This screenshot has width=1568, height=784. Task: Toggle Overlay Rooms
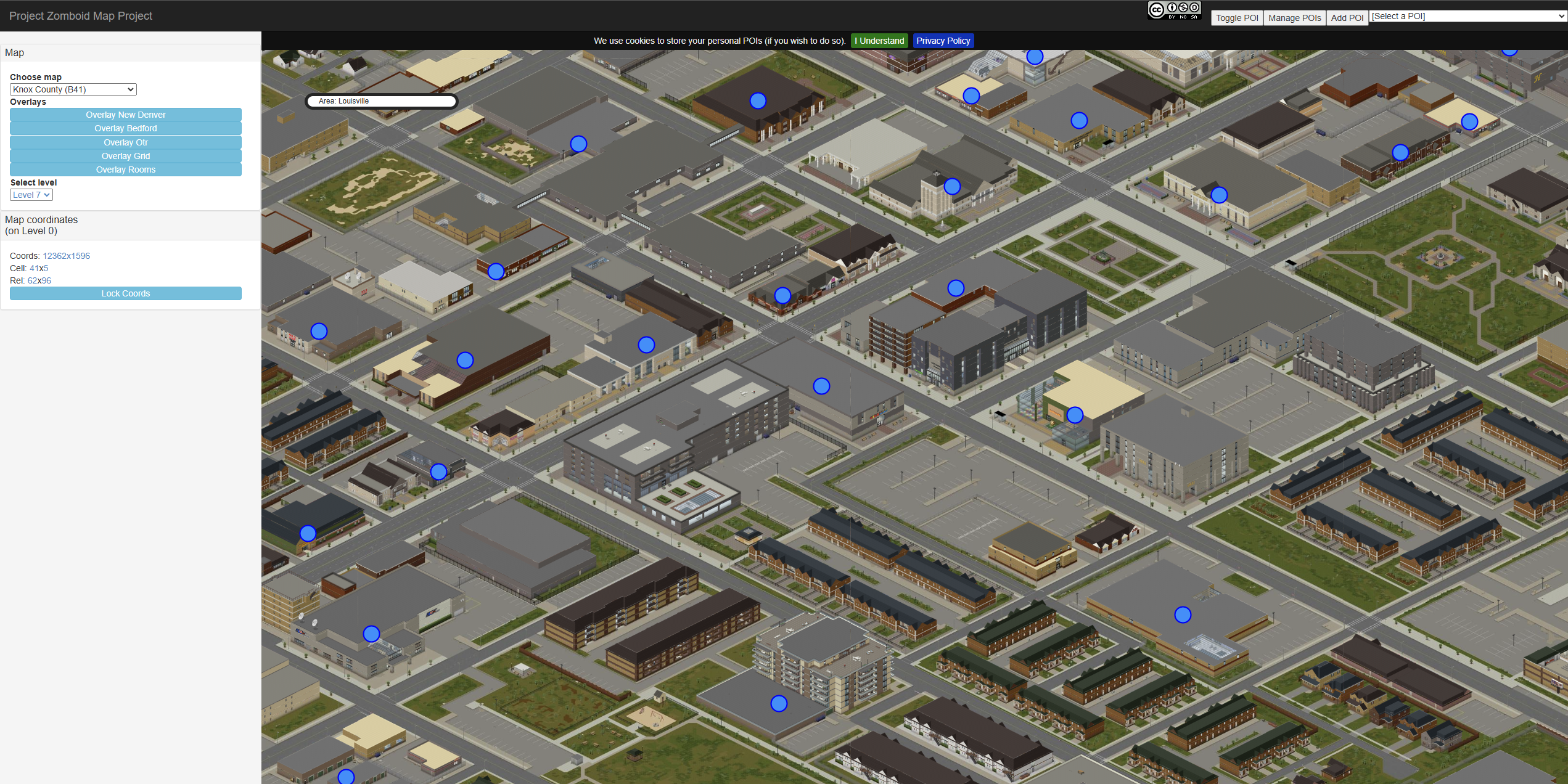[x=126, y=169]
